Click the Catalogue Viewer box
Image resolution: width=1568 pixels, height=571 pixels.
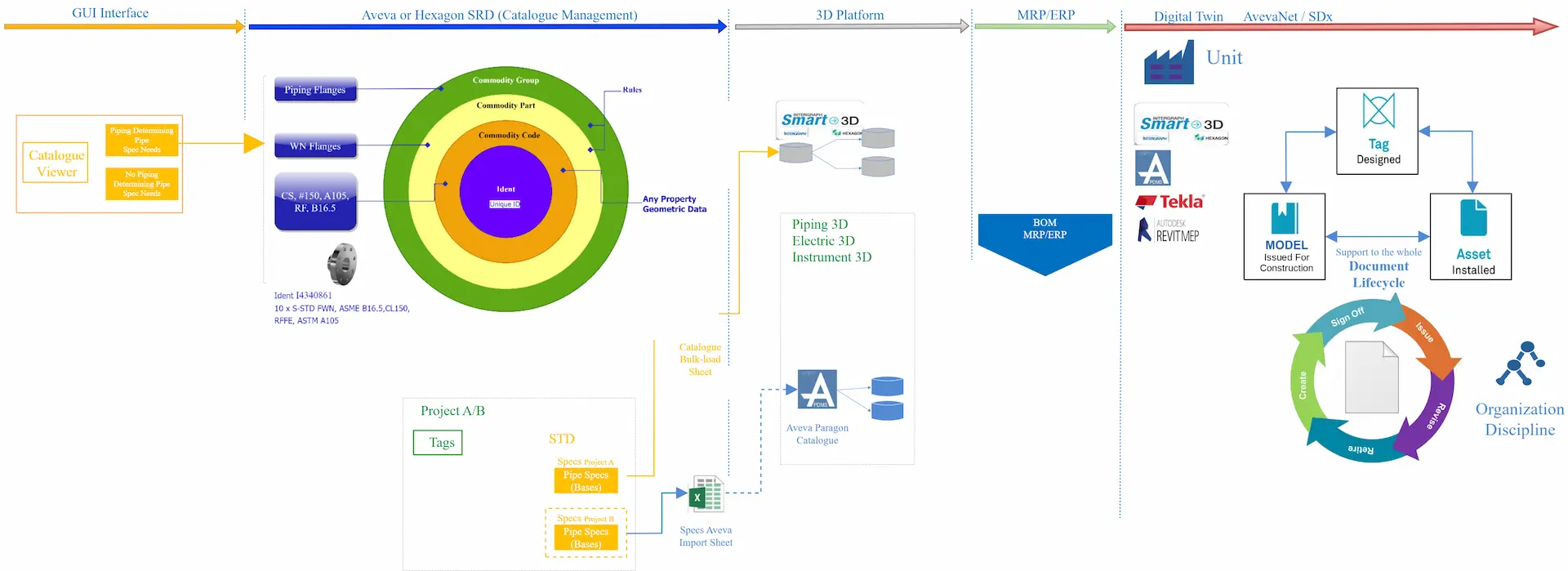click(x=56, y=163)
